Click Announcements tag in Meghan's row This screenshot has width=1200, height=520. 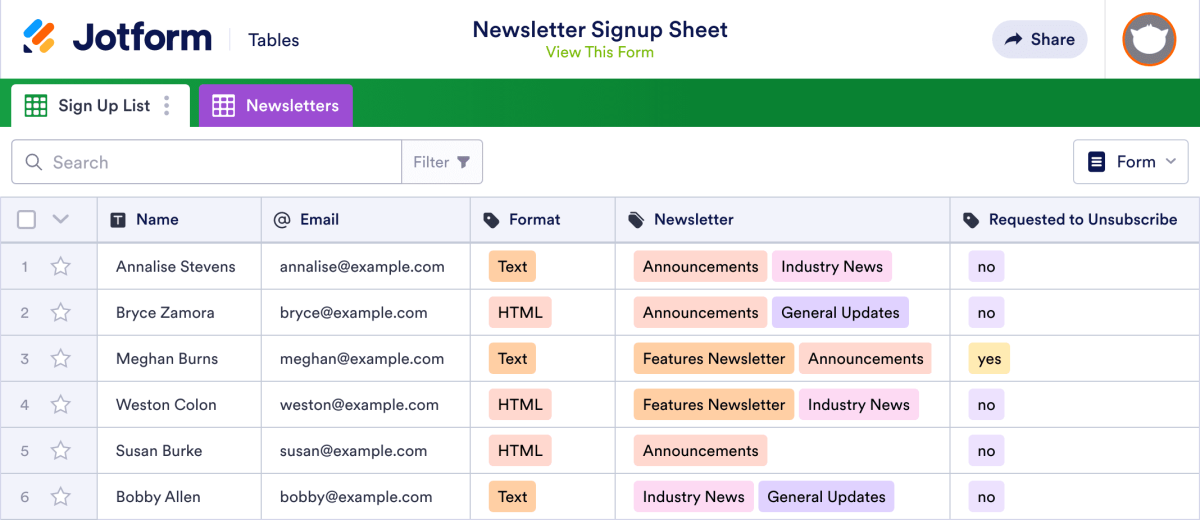[866, 358]
